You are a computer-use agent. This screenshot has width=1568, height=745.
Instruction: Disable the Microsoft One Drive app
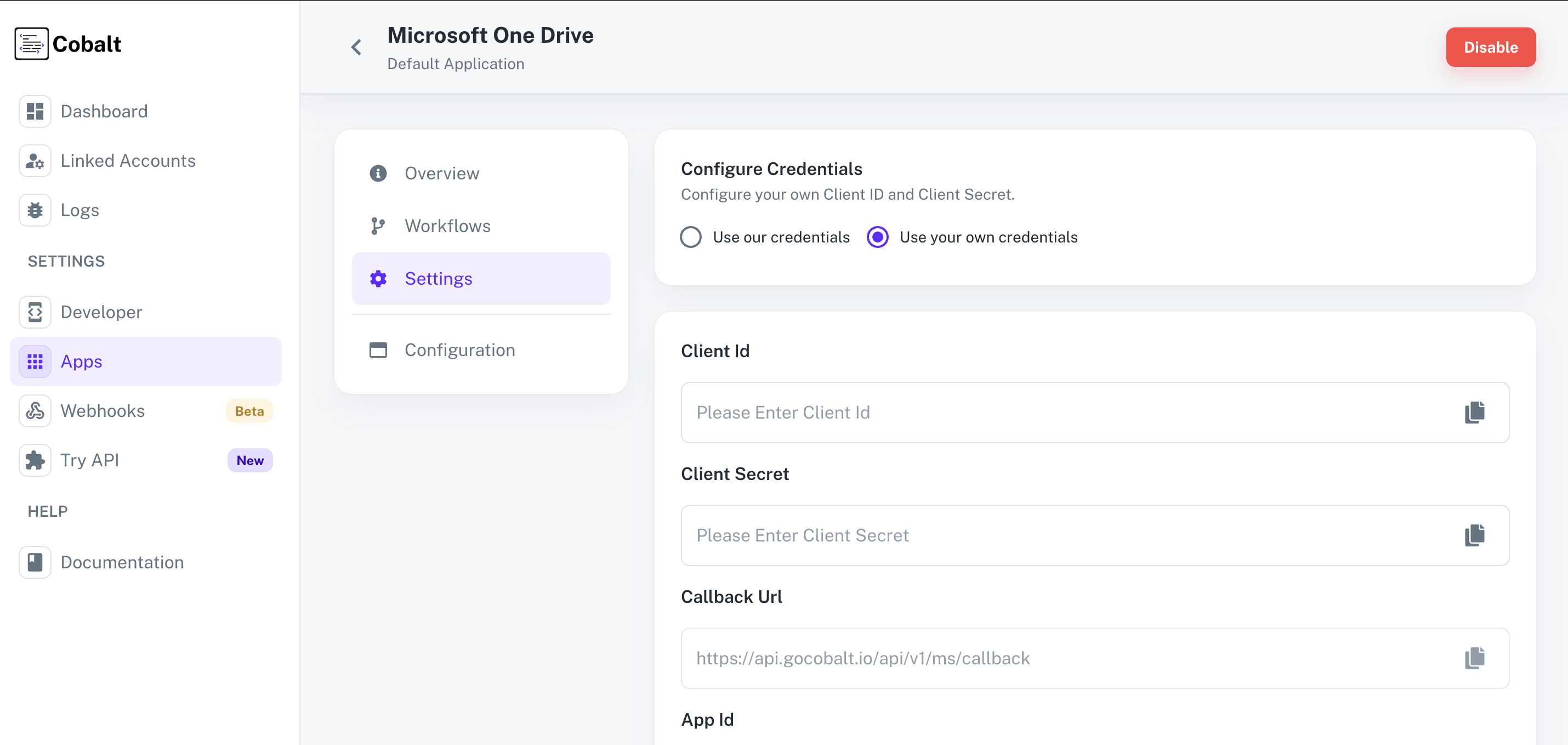pos(1491,47)
